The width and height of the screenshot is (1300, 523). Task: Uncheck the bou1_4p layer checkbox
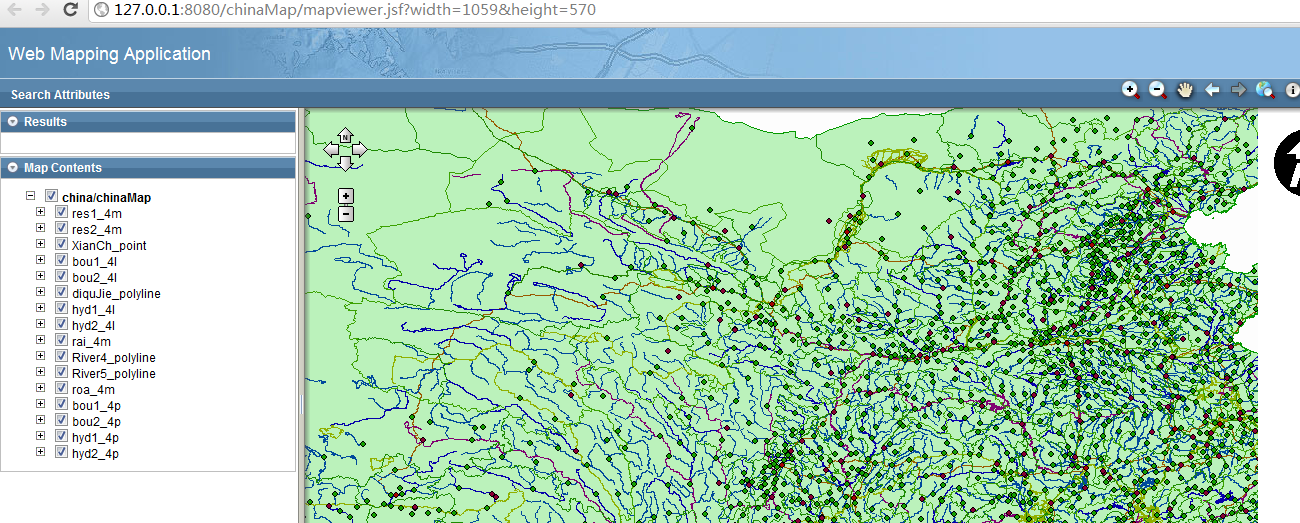61,405
